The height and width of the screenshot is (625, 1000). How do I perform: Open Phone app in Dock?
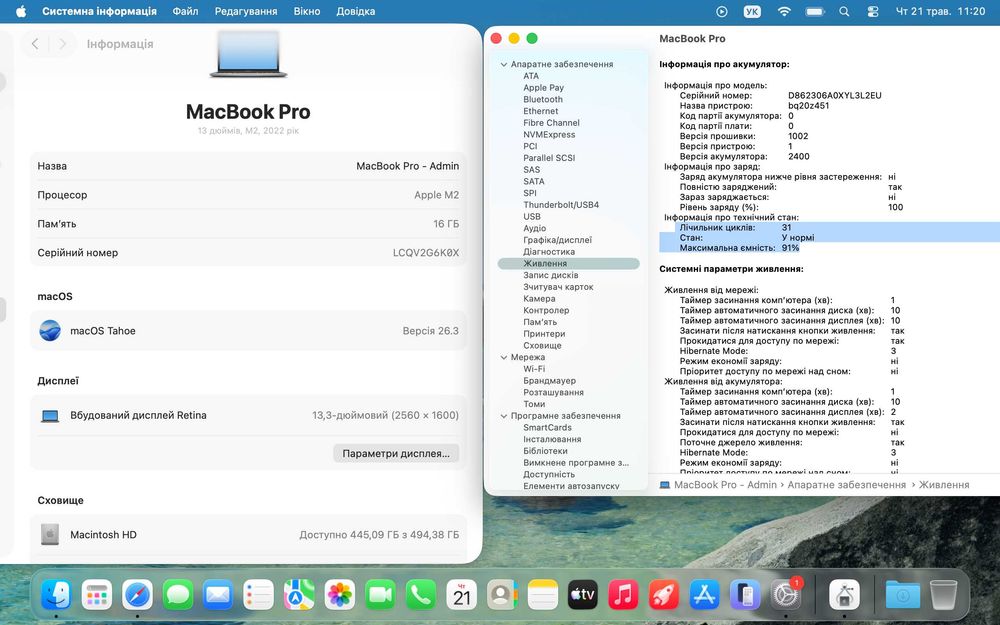421,596
